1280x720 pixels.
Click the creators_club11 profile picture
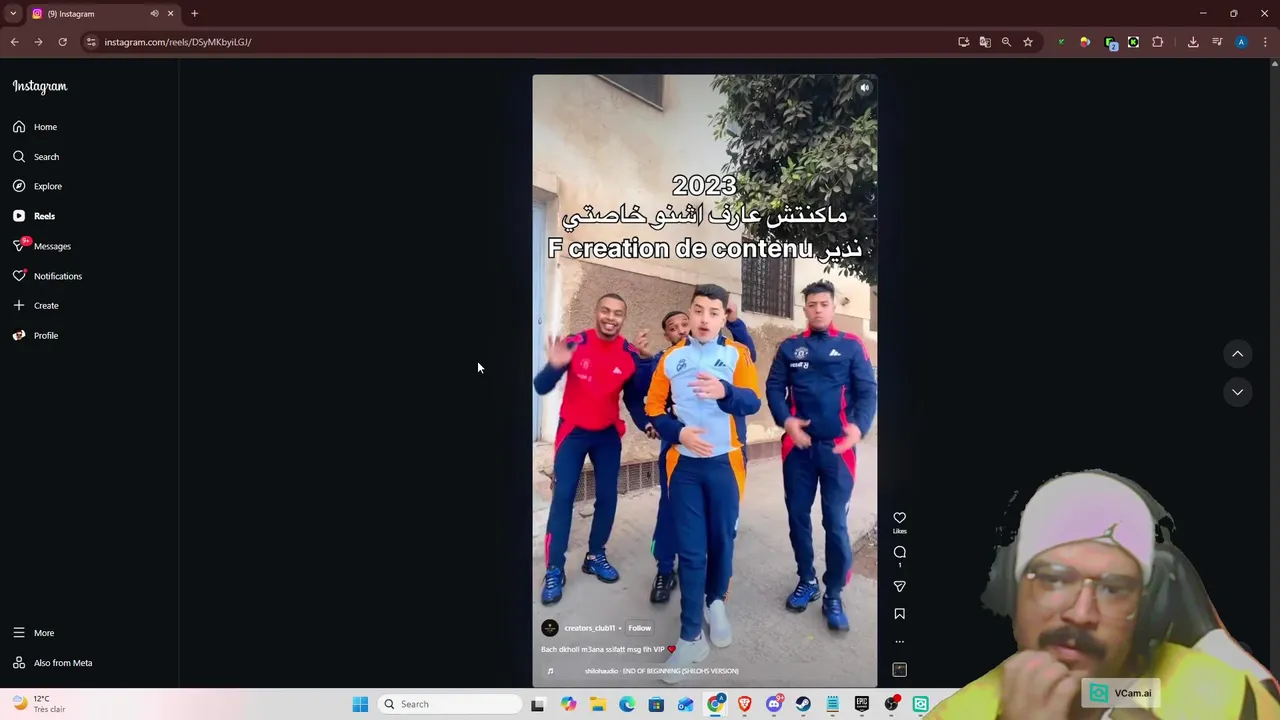point(549,628)
